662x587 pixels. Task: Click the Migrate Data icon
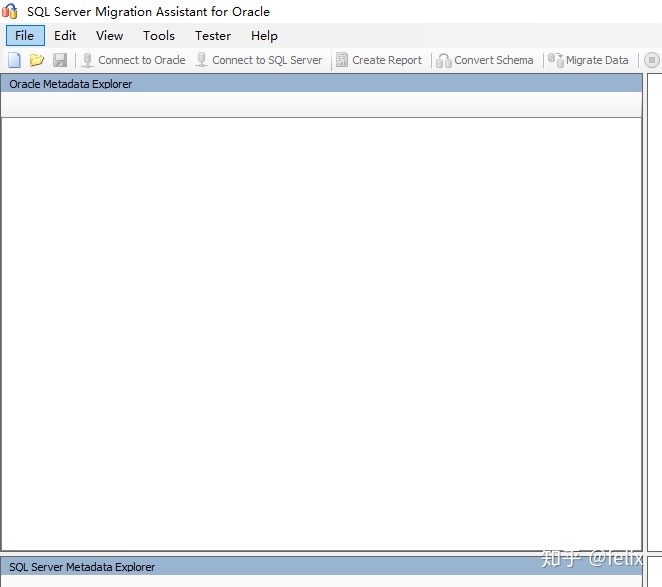pyautogui.click(x=556, y=60)
